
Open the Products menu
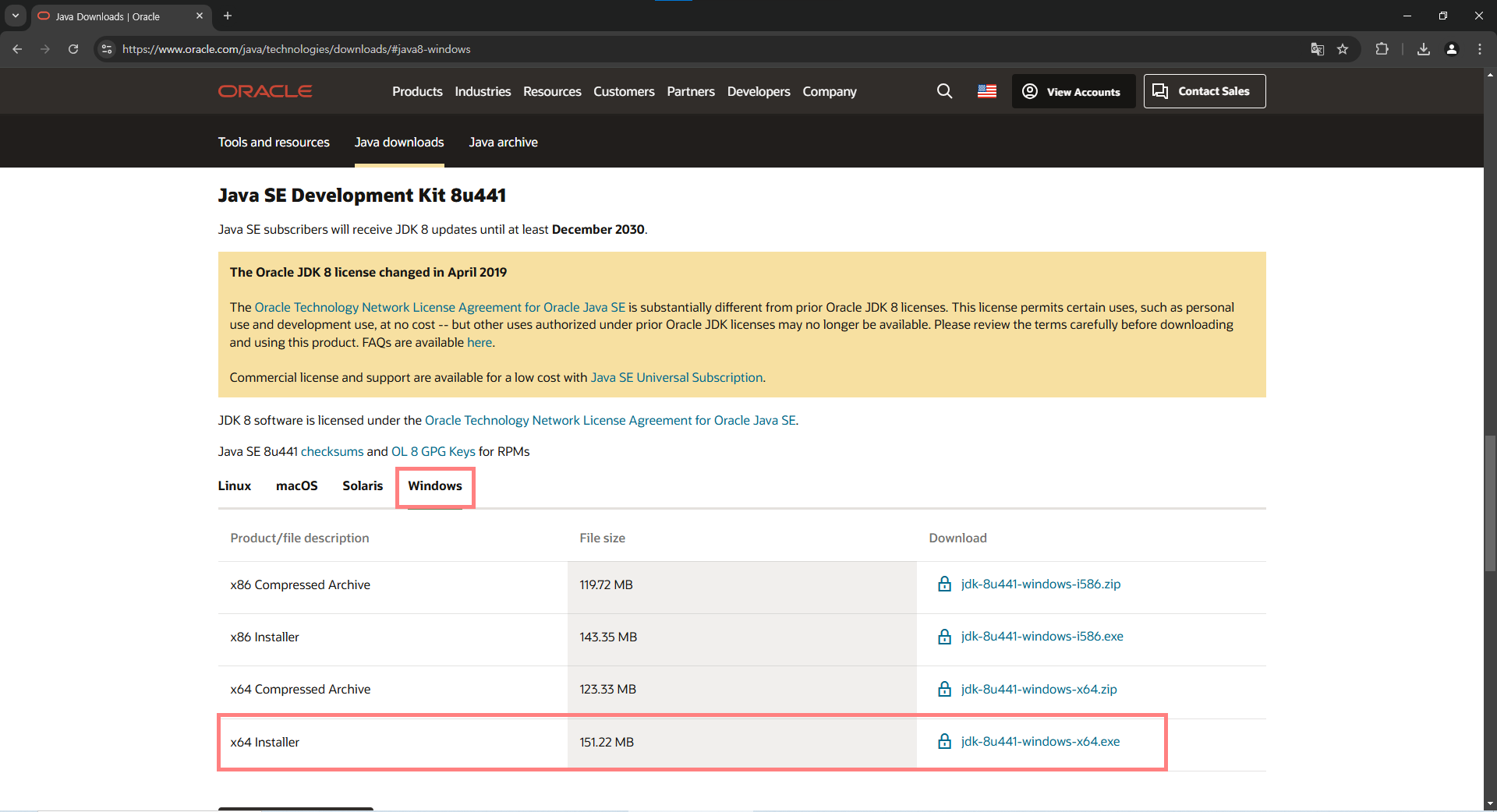(x=417, y=91)
